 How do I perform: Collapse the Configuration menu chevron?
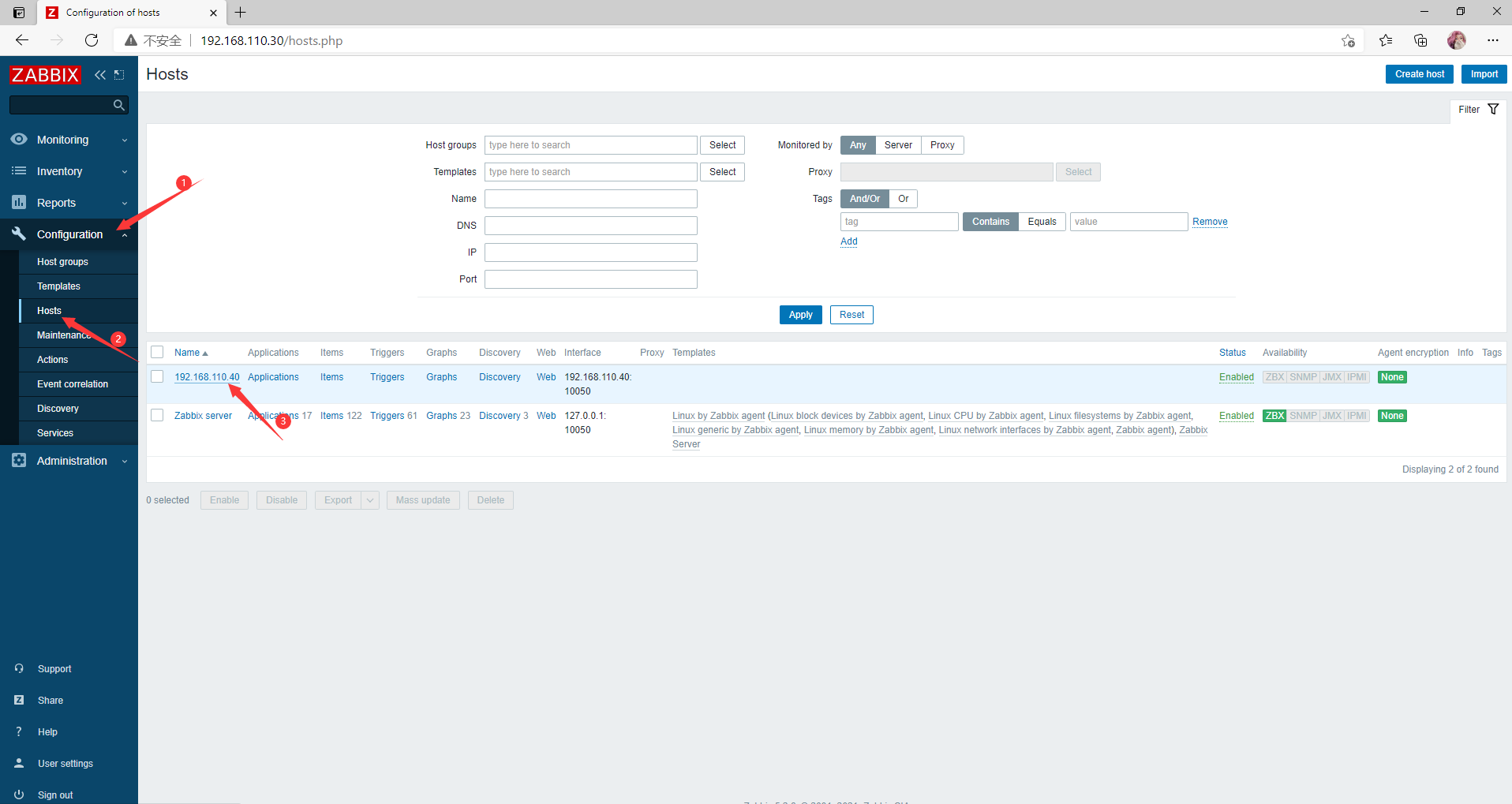pyautogui.click(x=125, y=235)
